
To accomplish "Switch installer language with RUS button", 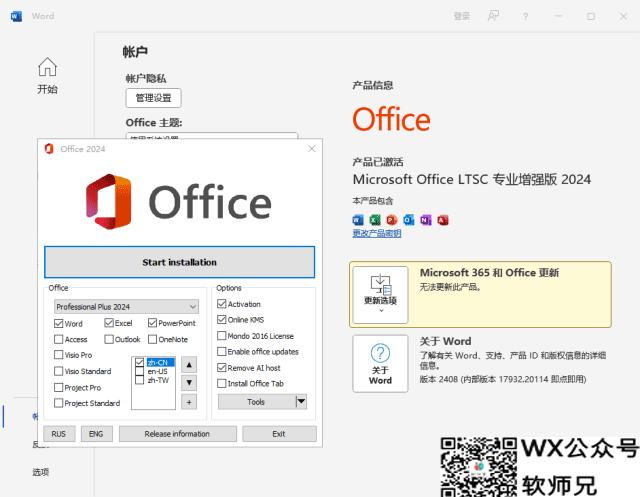I will tap(59, 434).
